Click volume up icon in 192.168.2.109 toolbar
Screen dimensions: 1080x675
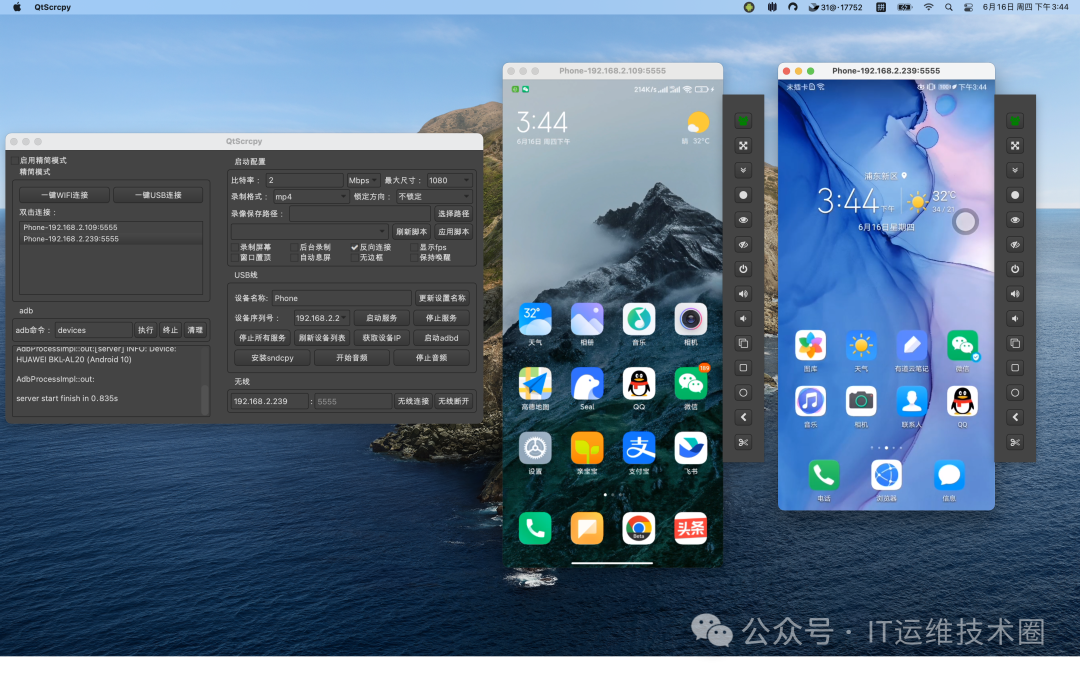743,294
